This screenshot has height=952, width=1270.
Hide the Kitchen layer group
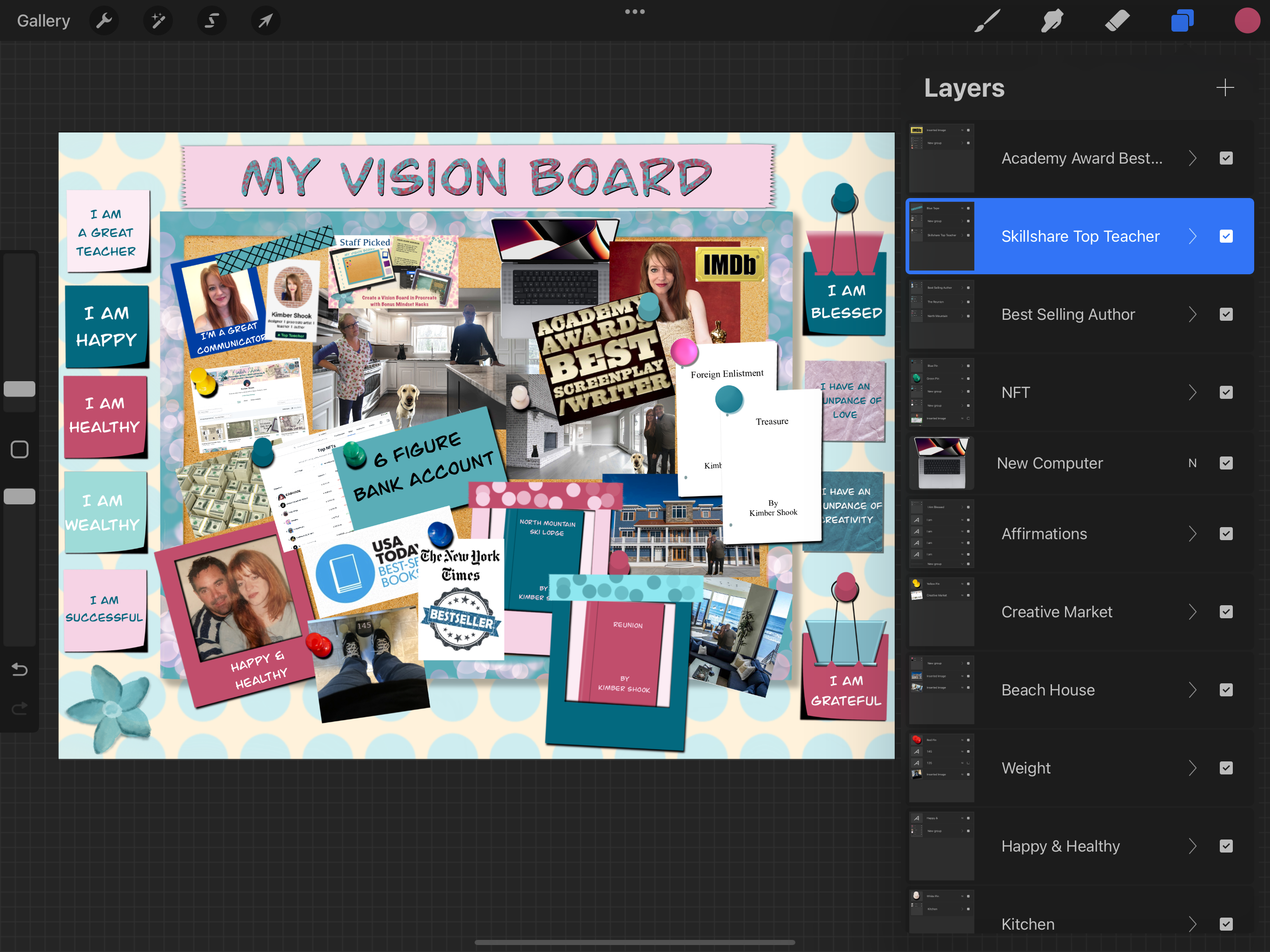(1226, 924)
